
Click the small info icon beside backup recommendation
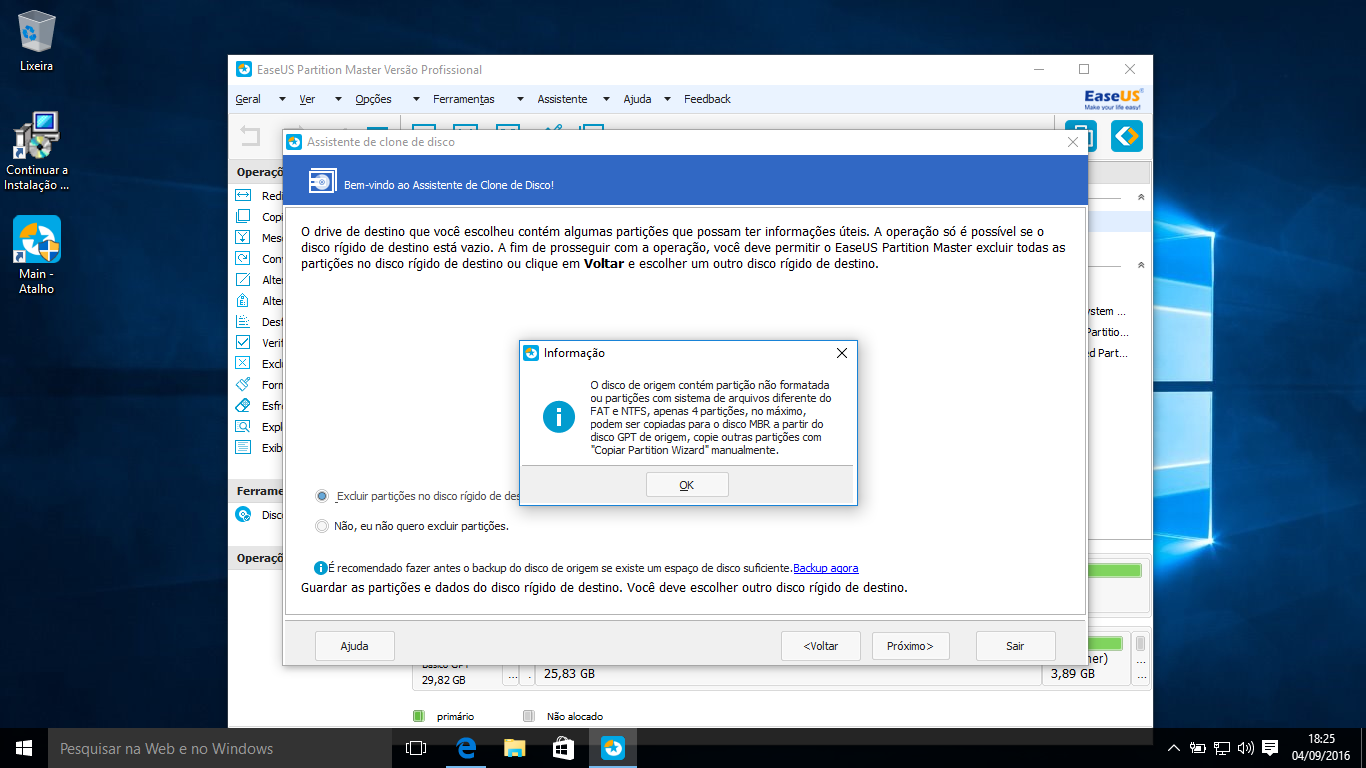click(x=320, y=568)
